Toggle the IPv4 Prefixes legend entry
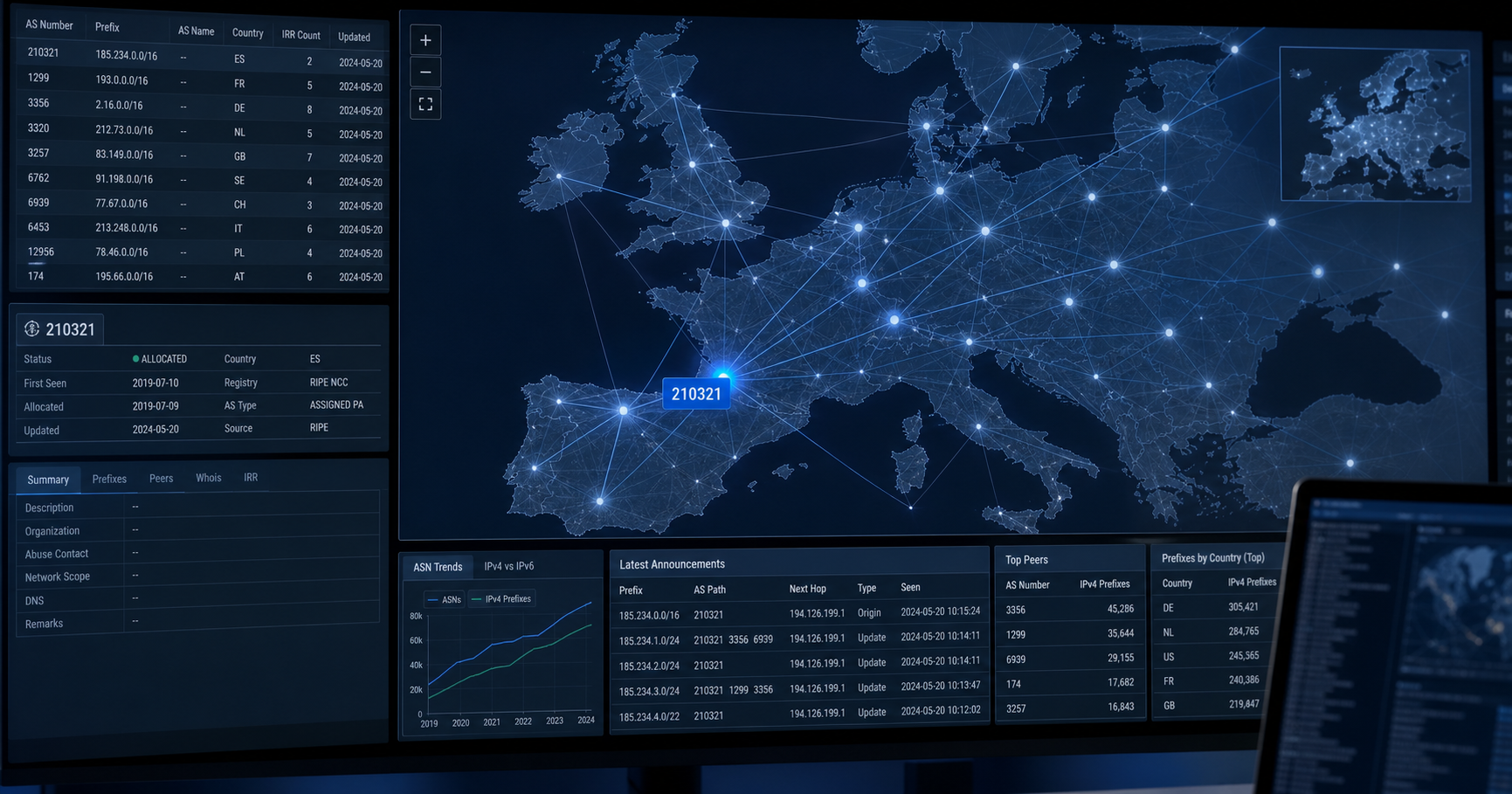Viewport: 1512px width, 794px height. coord(501,599)
